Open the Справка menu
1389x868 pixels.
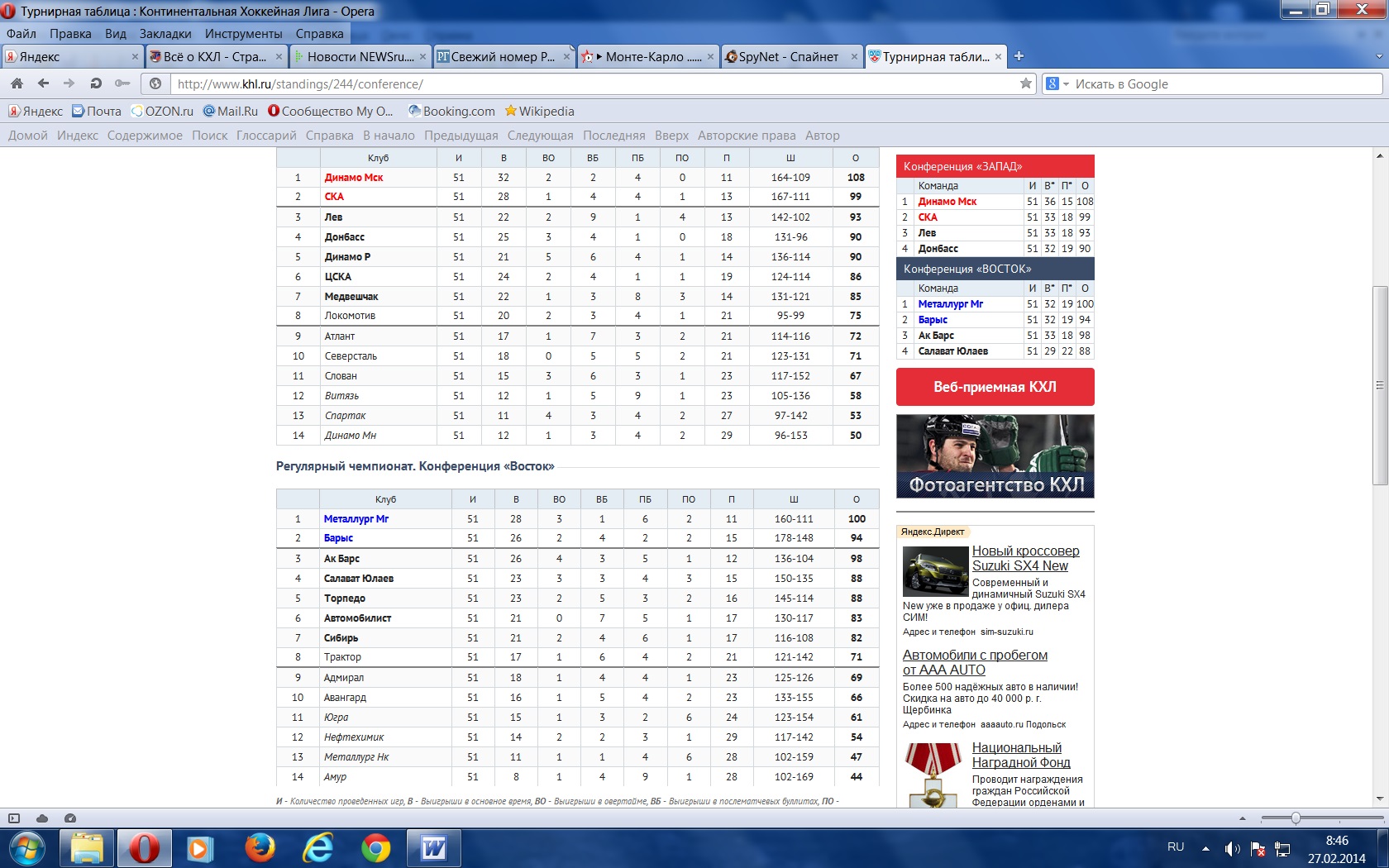(319, 34)
